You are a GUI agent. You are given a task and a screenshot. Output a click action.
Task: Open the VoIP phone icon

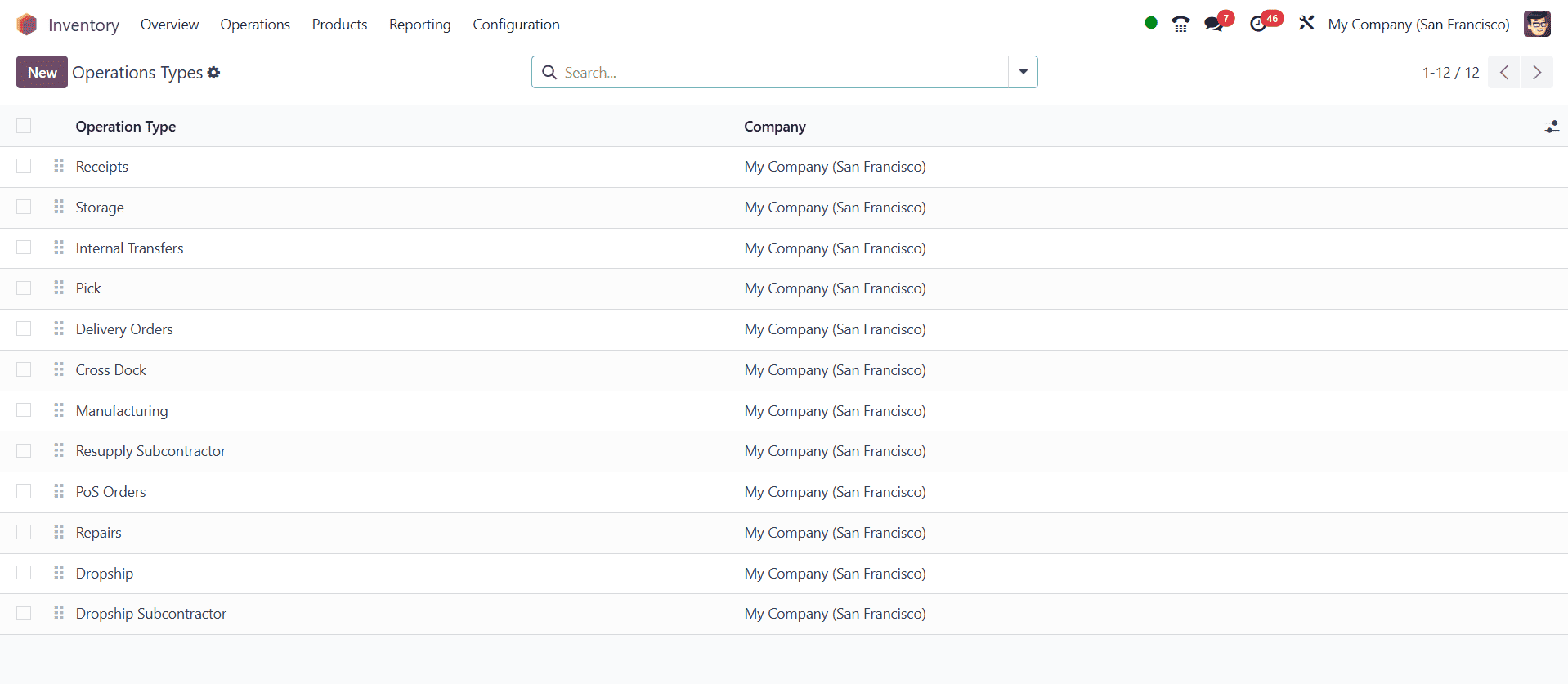[x=1180, y=25]
